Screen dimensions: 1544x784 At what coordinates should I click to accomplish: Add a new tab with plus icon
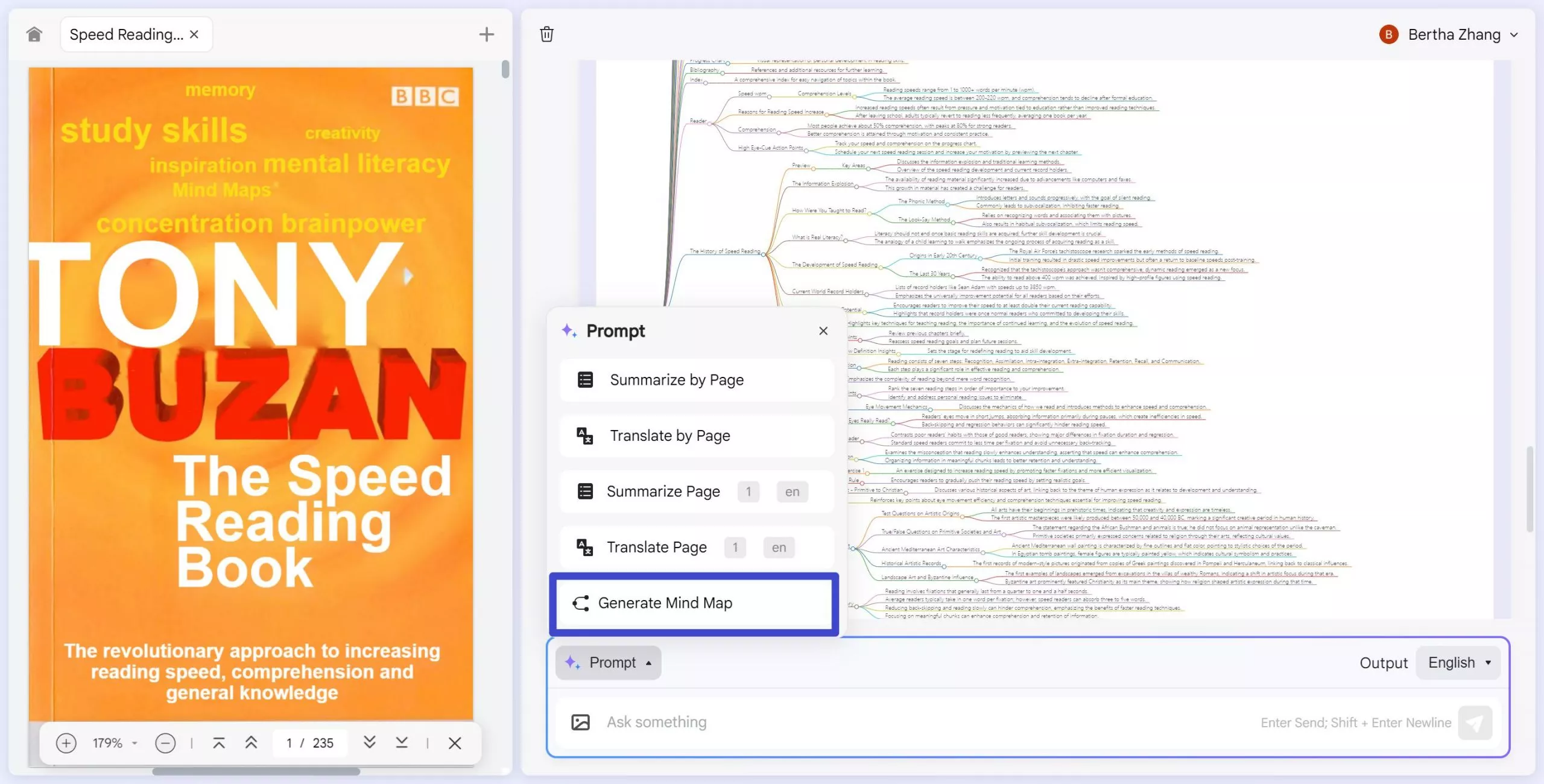pyautogui.click(x=486, y=34)
